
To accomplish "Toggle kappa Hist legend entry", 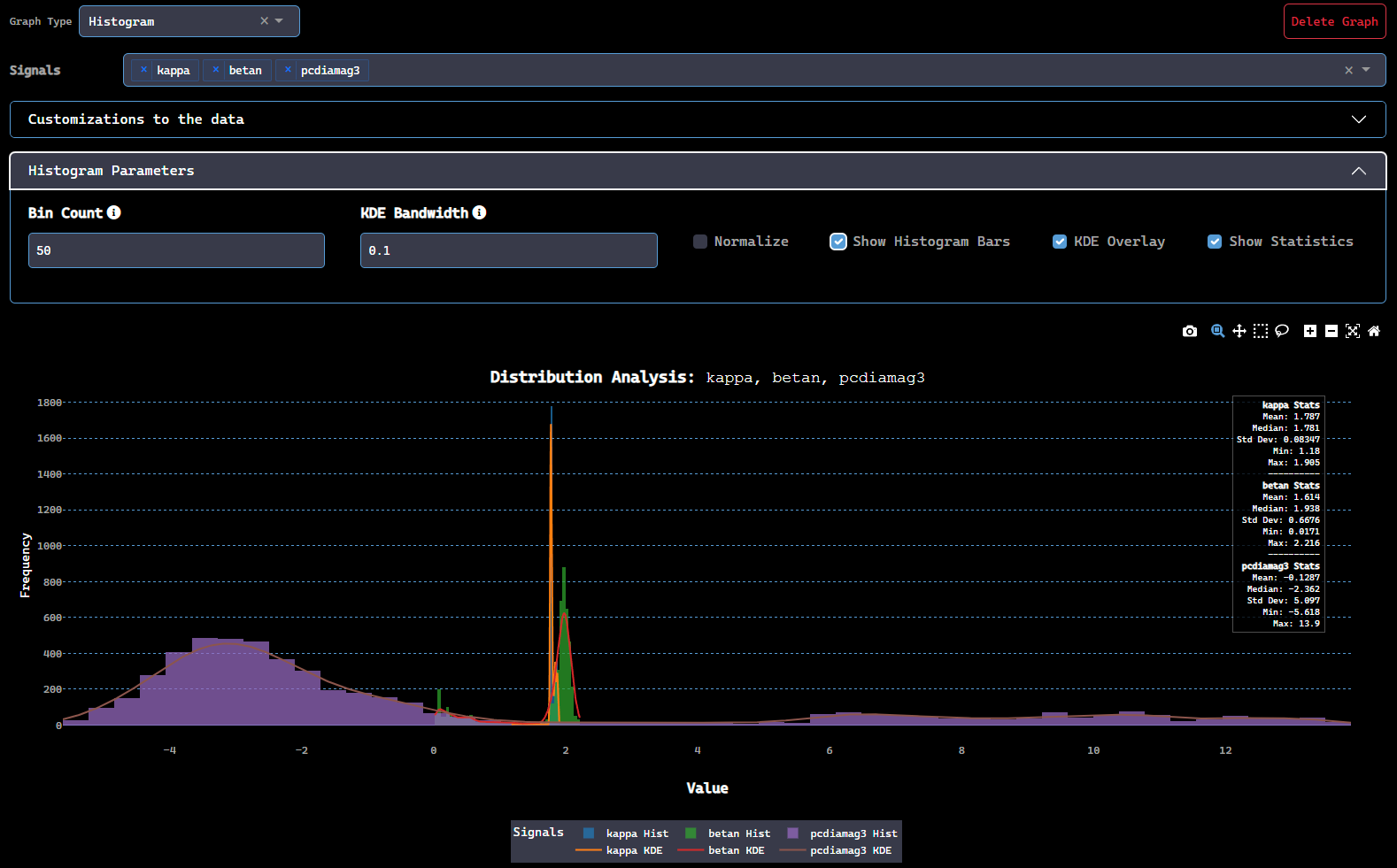I will coord(625,833).
